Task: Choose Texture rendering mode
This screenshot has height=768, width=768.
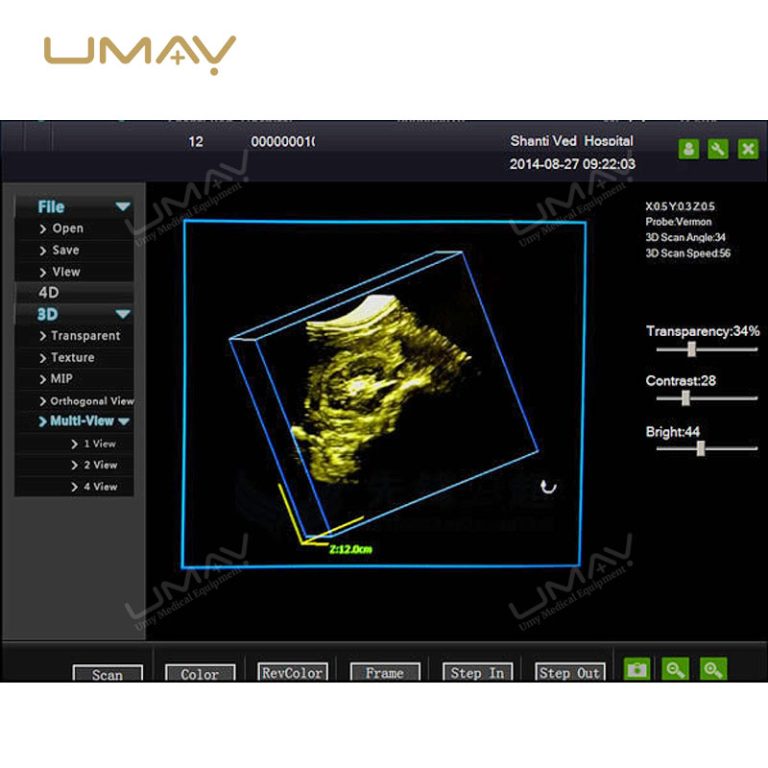Action: pyautogui.click(x=74, y=358)
